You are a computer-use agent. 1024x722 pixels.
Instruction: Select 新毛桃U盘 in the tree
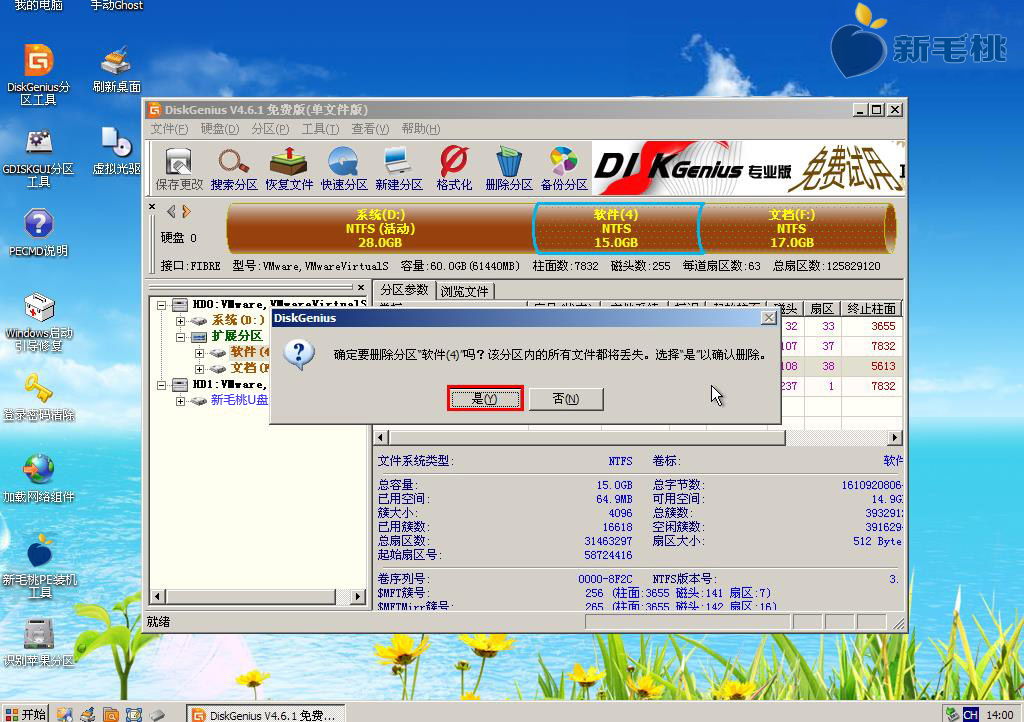(239, 400)
